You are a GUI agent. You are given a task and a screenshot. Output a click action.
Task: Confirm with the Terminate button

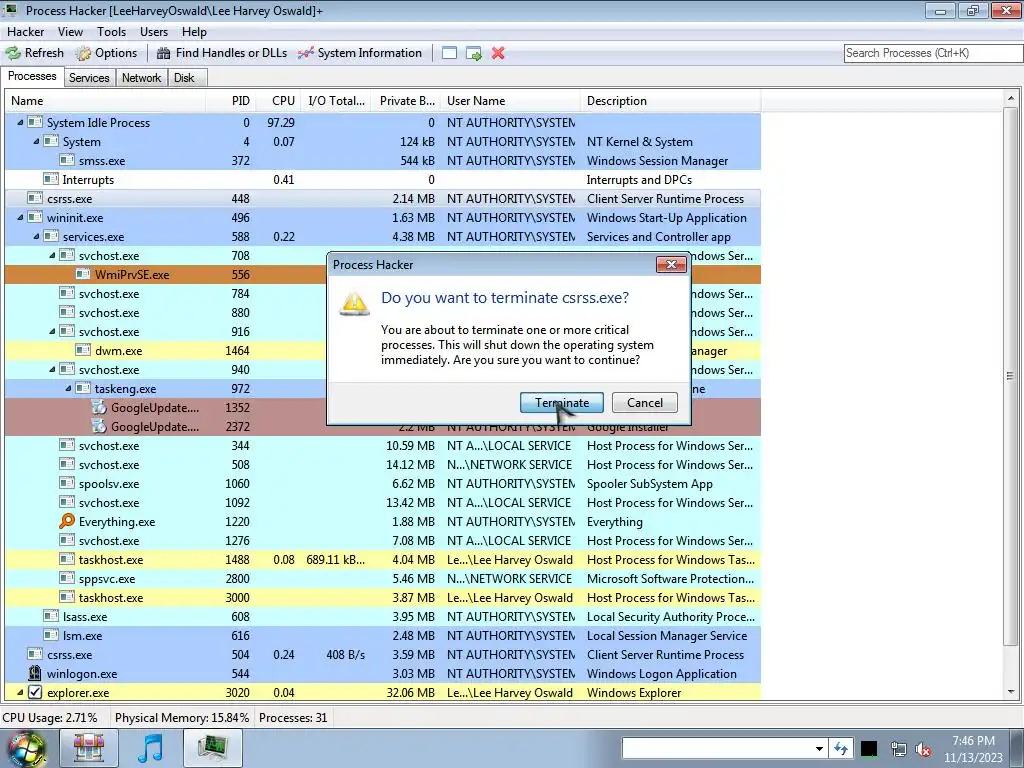pos(562,402)
